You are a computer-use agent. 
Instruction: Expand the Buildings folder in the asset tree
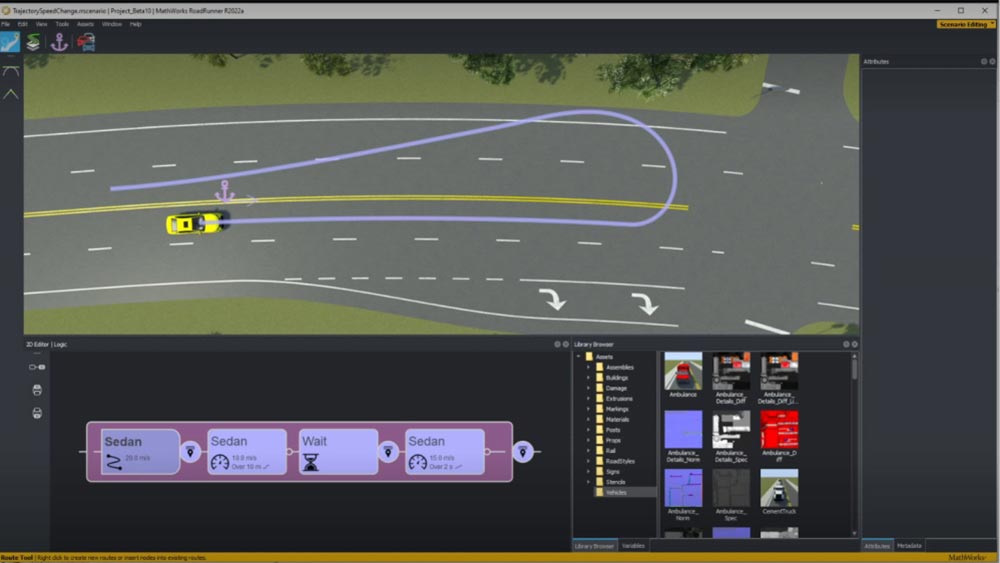tap(589, 378)
